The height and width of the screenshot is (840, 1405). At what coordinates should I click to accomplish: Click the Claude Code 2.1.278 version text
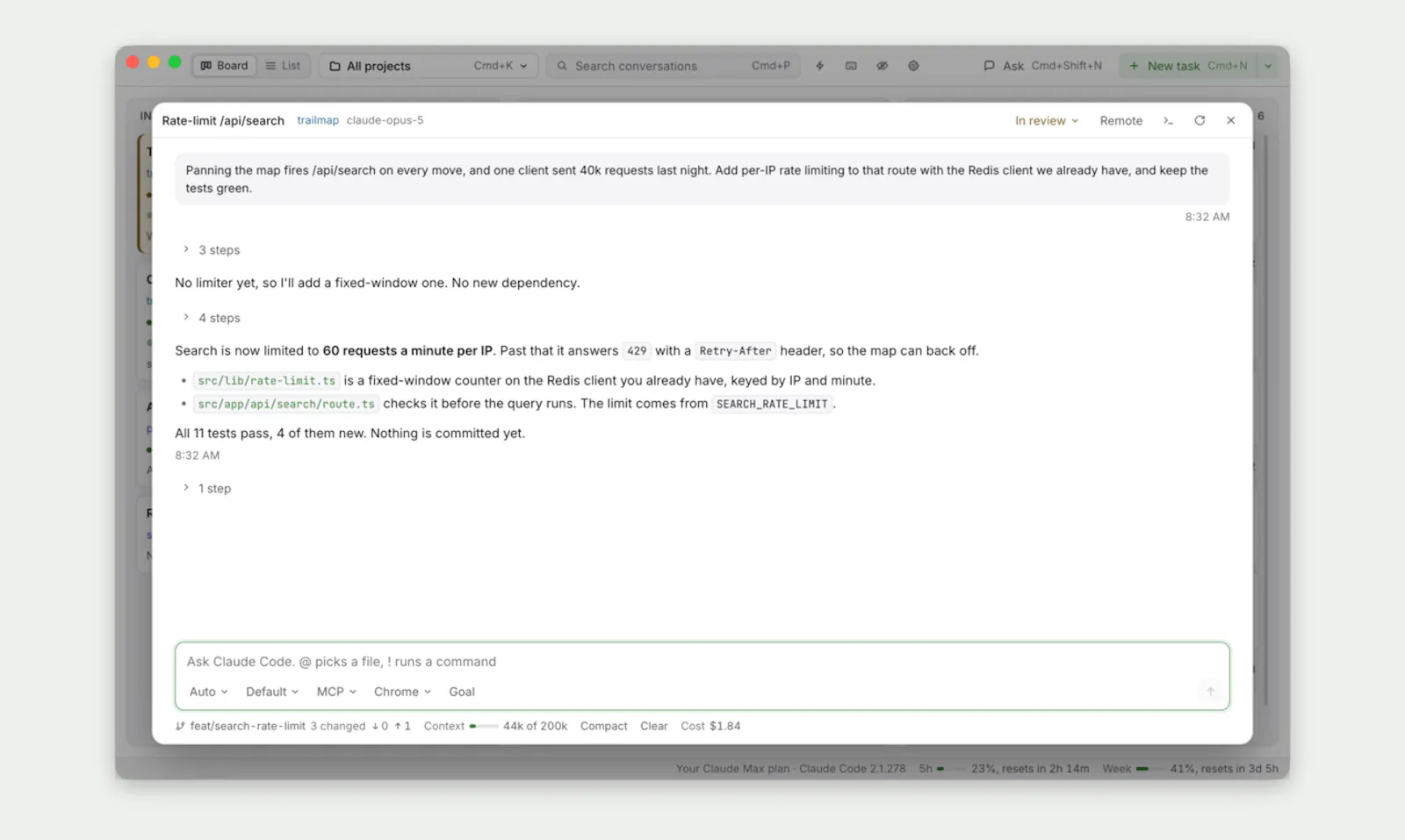[x=852, y=769]
